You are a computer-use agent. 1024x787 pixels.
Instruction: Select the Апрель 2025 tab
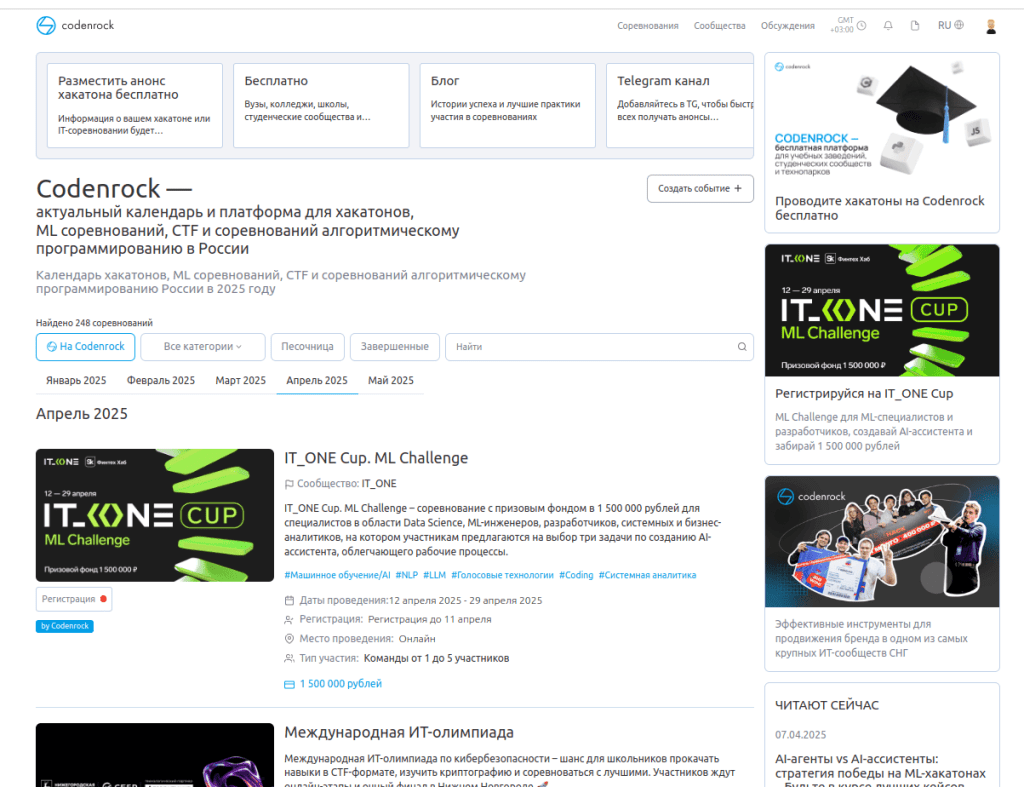click(x=317, y=381)
